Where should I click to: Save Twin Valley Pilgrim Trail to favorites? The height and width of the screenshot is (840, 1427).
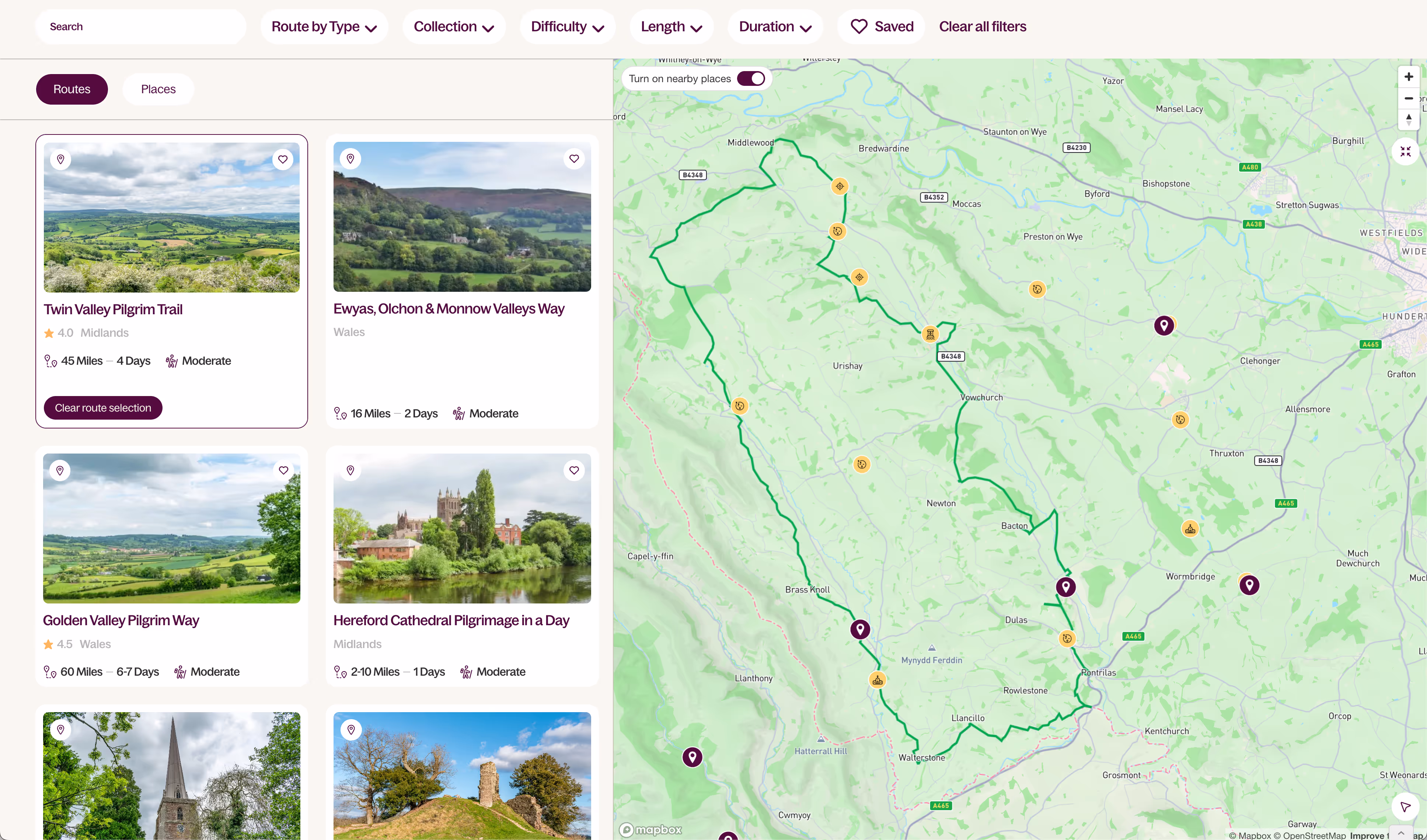click(x=283, y=160)
